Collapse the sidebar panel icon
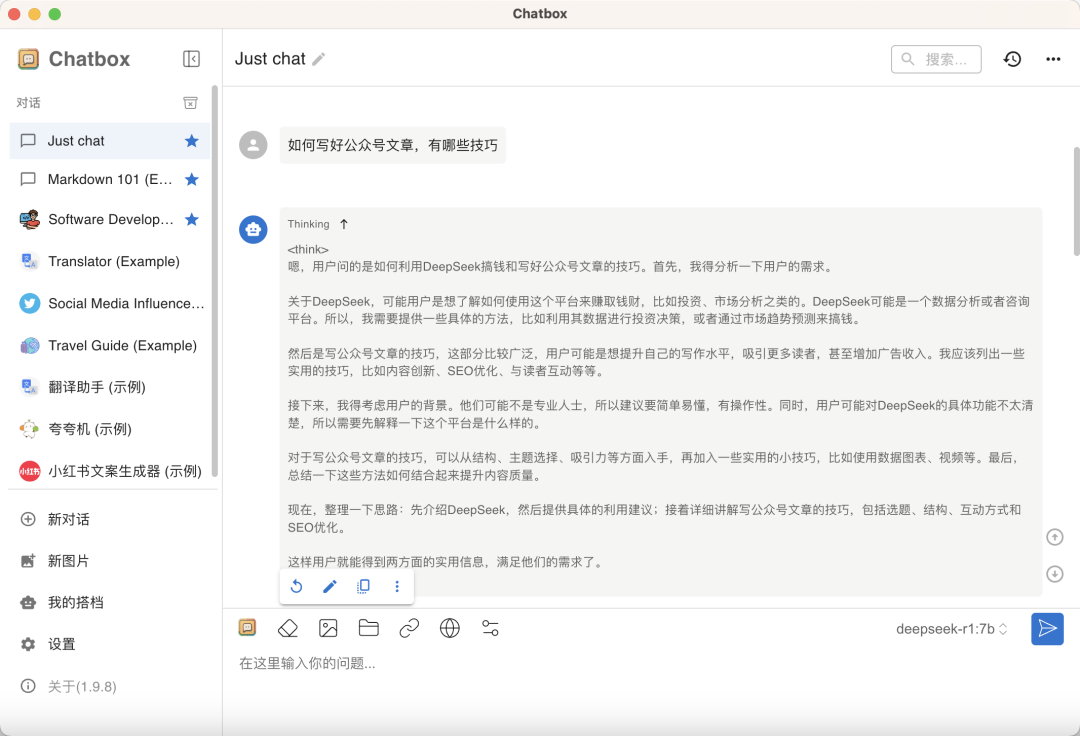The image size is (1080, 736). [191, 59]
